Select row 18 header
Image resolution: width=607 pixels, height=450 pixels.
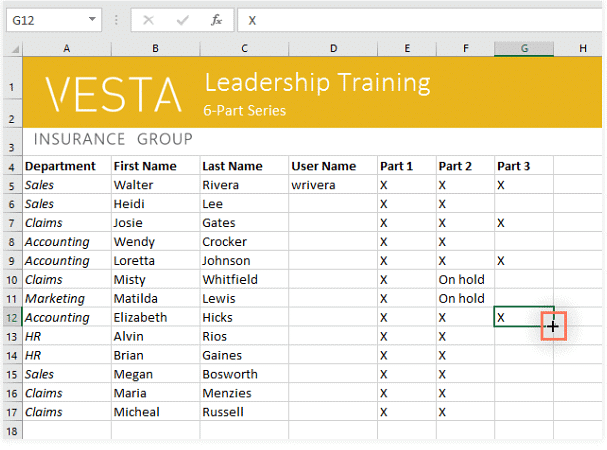tap(12, 431)
